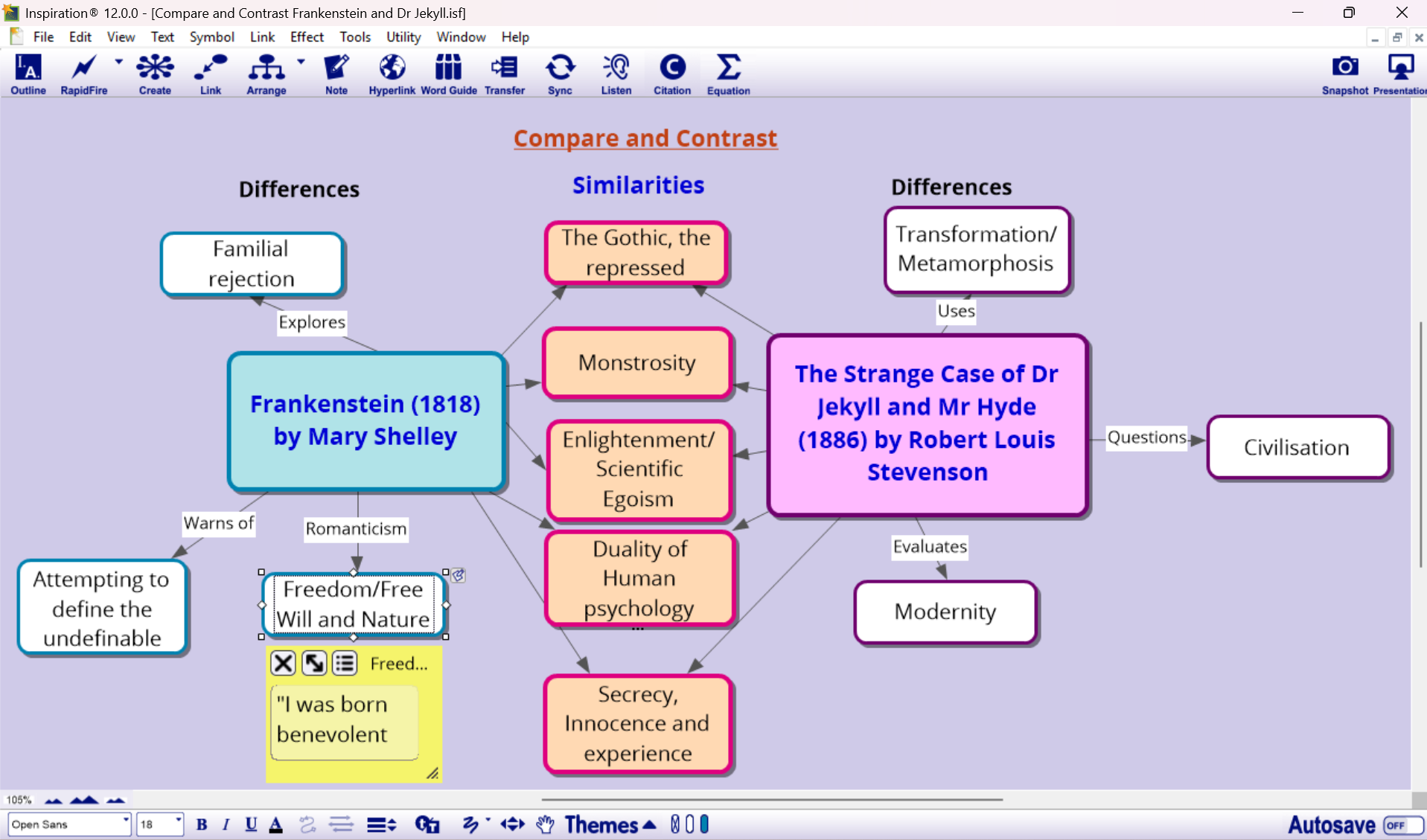This screenshot has width=1427, height=840.
Task: Toggle underline text formatting
Action: click(251, 824)
